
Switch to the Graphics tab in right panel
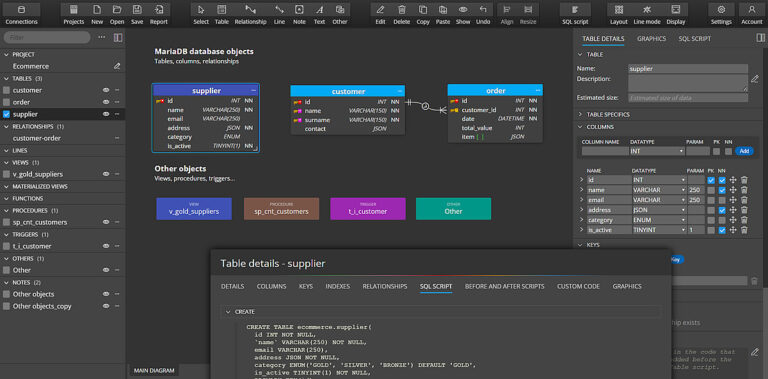(651, 39)
